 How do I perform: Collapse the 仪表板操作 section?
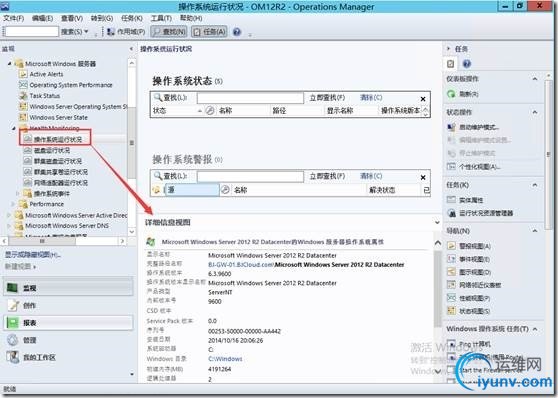pyautogui.click(x=535, y=79)
